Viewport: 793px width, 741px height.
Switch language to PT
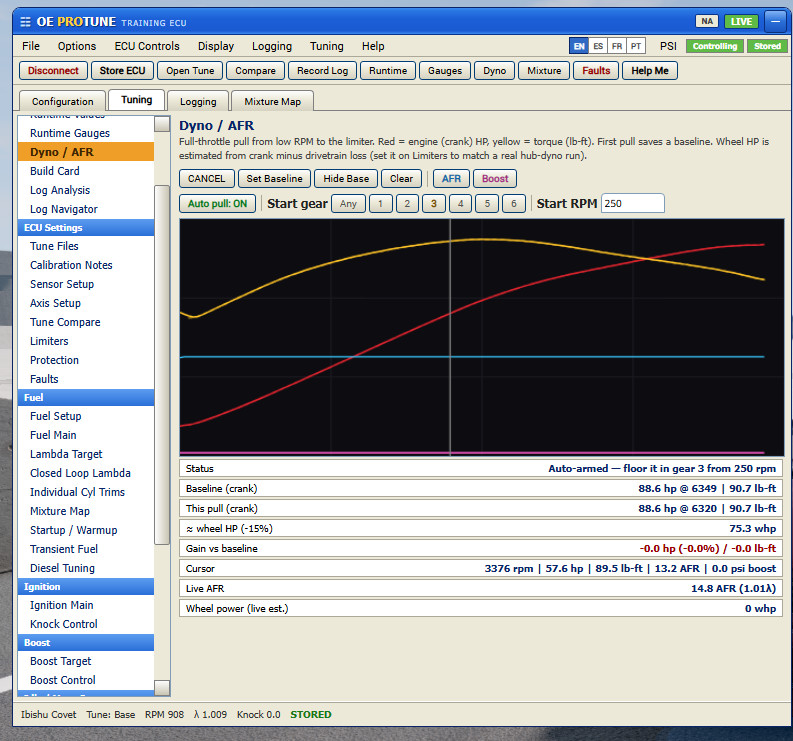636,46
